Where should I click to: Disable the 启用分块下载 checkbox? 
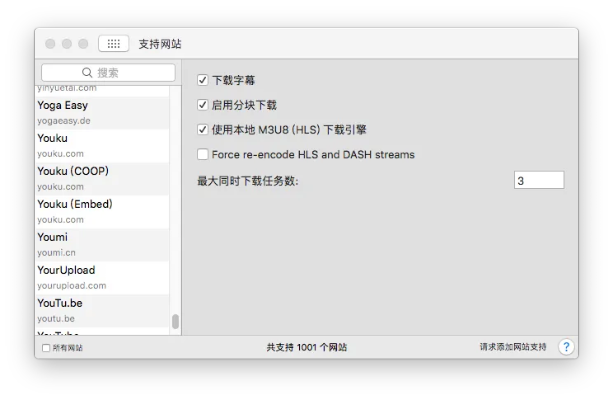(202, 105)
